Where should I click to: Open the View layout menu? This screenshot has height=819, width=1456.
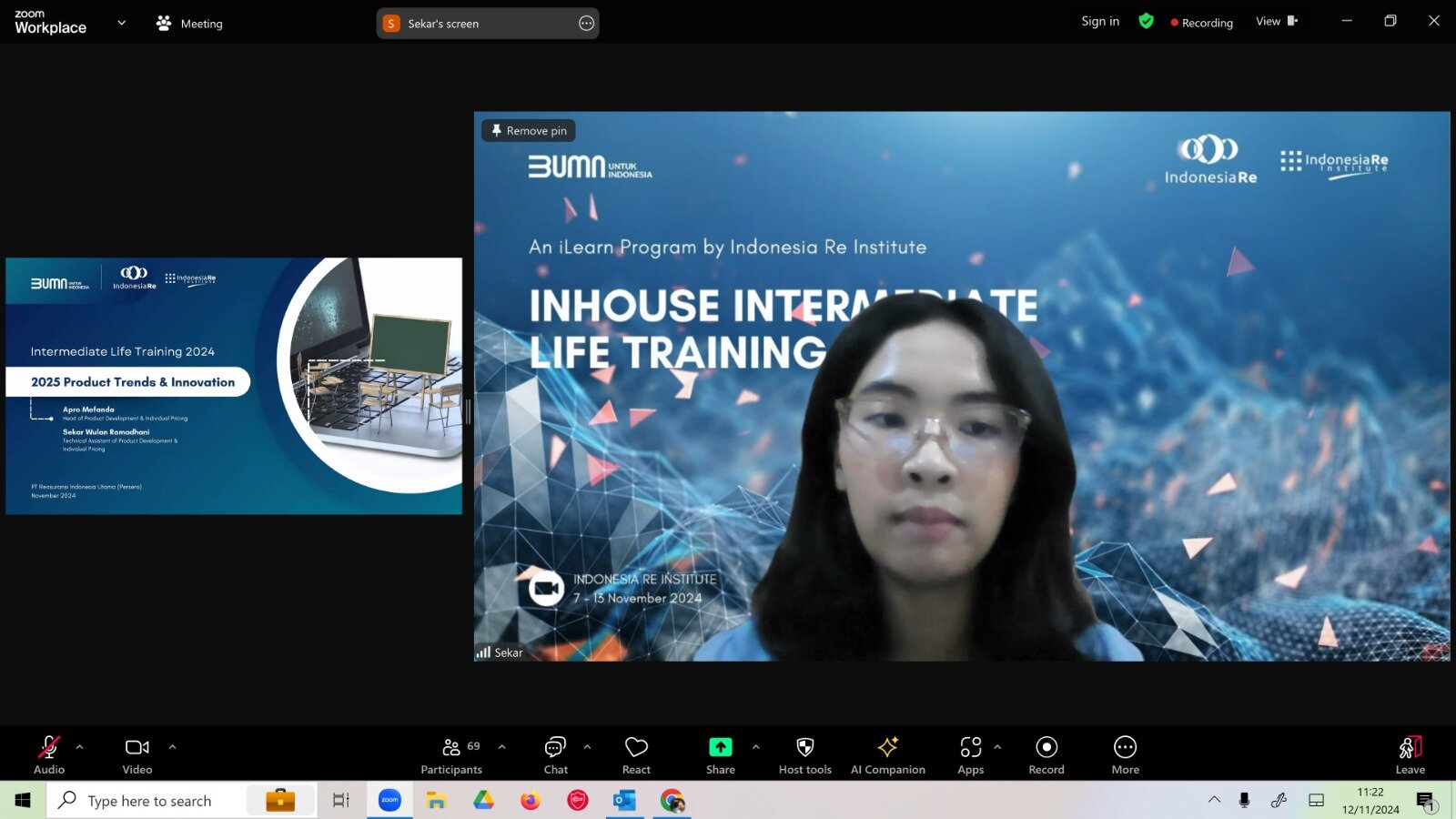(1277, 21)
